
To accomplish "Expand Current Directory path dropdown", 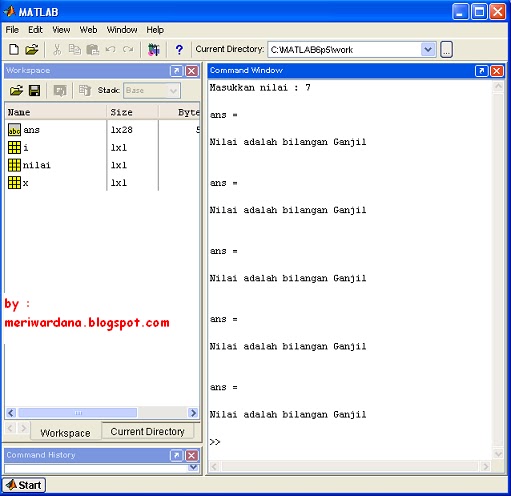I will 428,50.
